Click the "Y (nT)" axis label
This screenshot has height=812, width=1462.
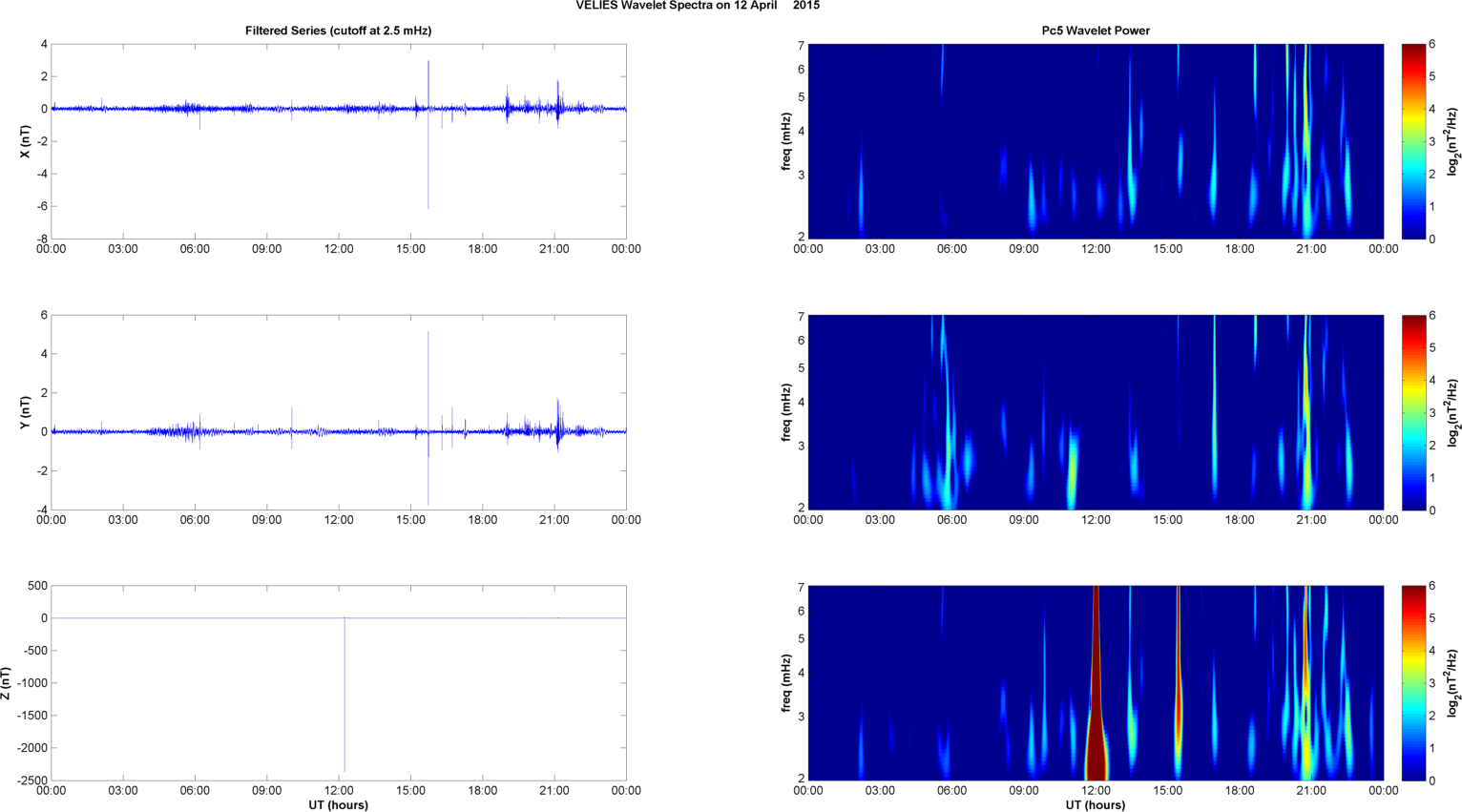26,412
